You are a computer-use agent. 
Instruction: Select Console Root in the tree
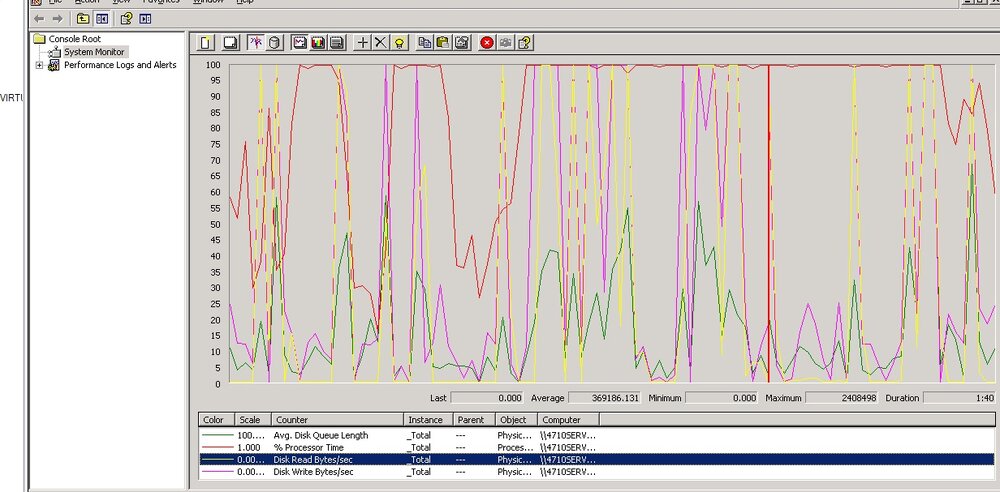[x=75, y=39]
